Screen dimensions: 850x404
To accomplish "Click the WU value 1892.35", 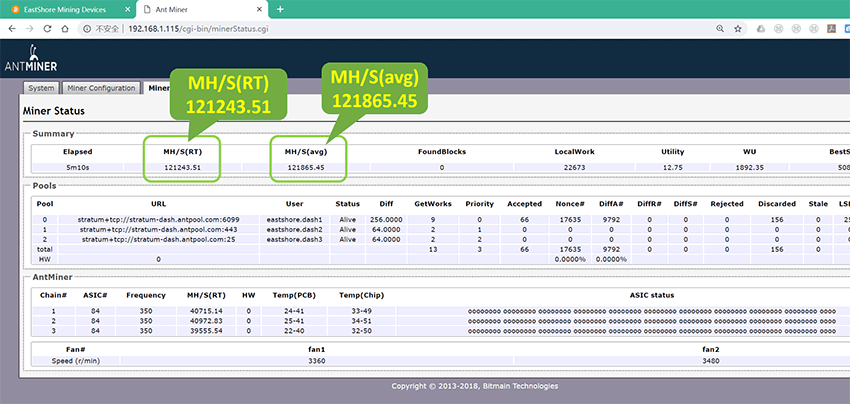I will click(x=750, y=168).
